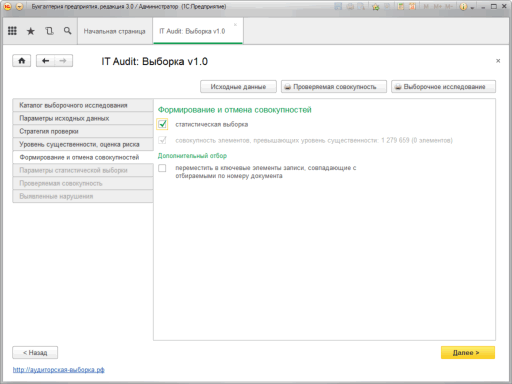Screen dimensions: 512x384
Task: Open Favorites star in navigation panel
Action: pos(31,31)
